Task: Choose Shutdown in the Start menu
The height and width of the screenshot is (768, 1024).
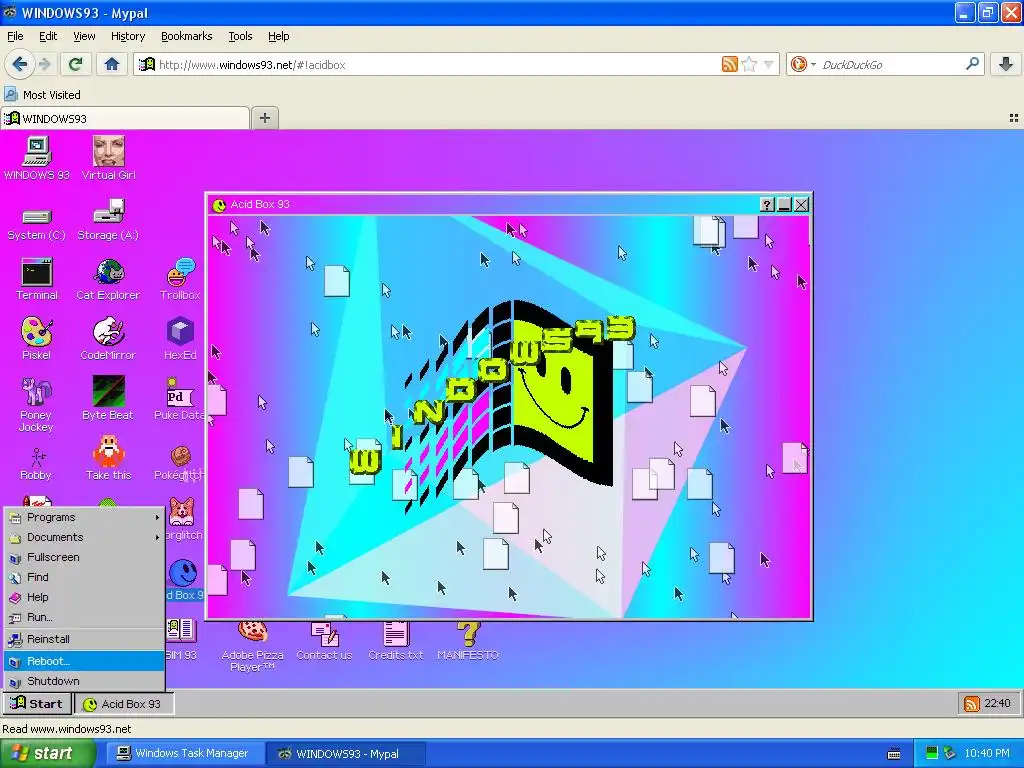Action: (x=84, y=681)
